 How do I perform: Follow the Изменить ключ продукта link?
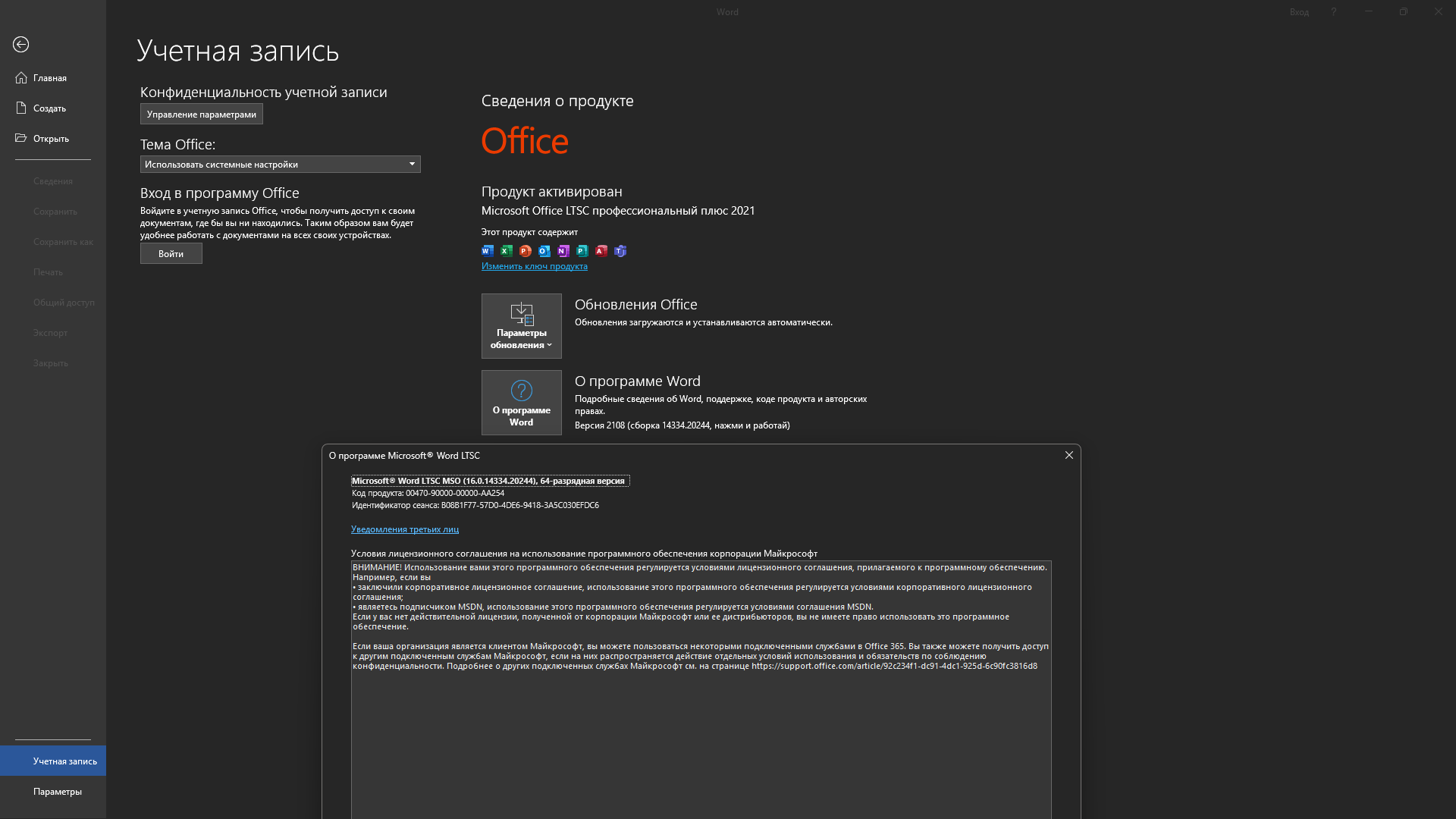[535, 266]
